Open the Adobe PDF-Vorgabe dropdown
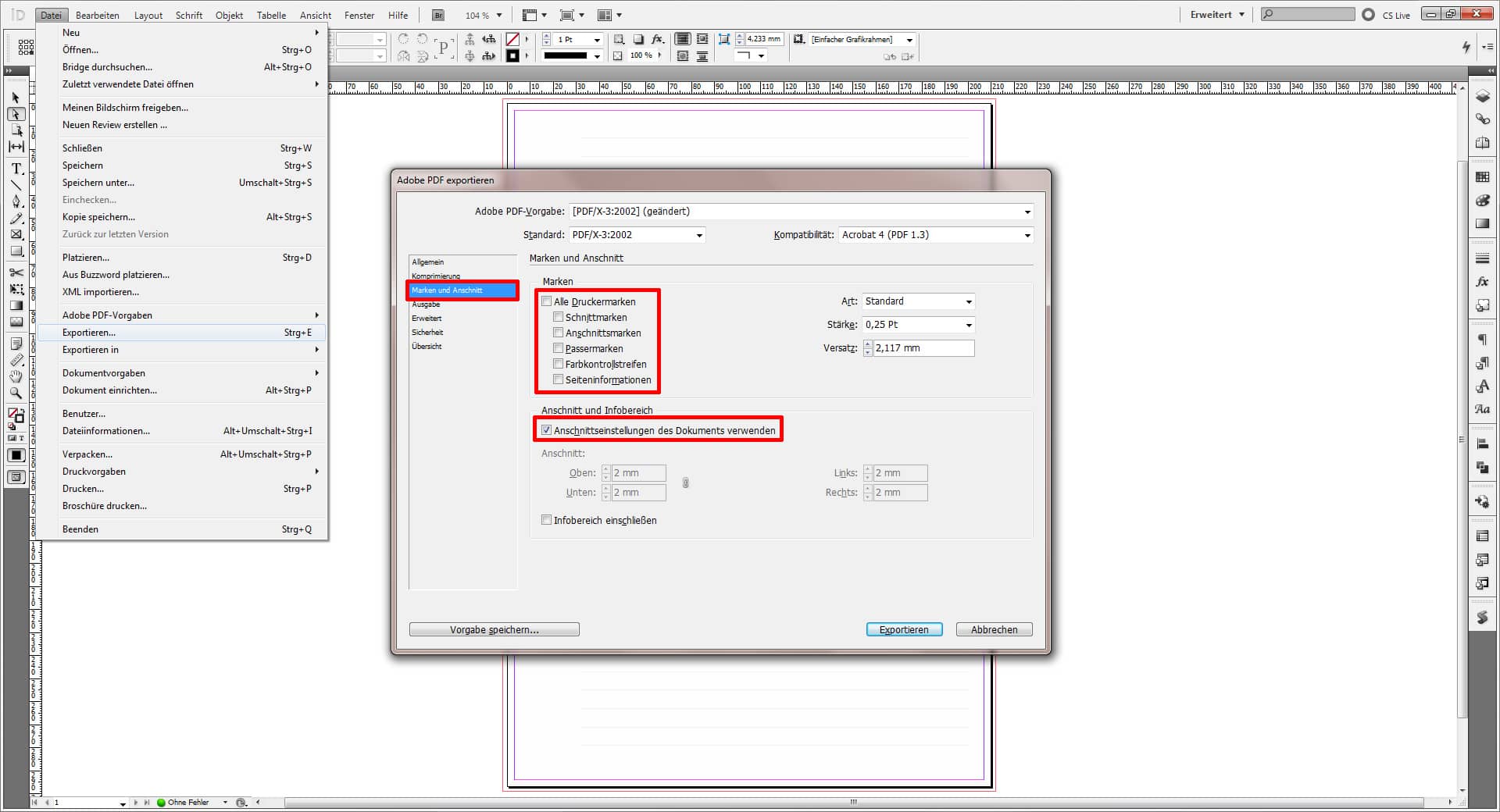This screenshot has height=812, width=1500. (x=1026, y=211)
